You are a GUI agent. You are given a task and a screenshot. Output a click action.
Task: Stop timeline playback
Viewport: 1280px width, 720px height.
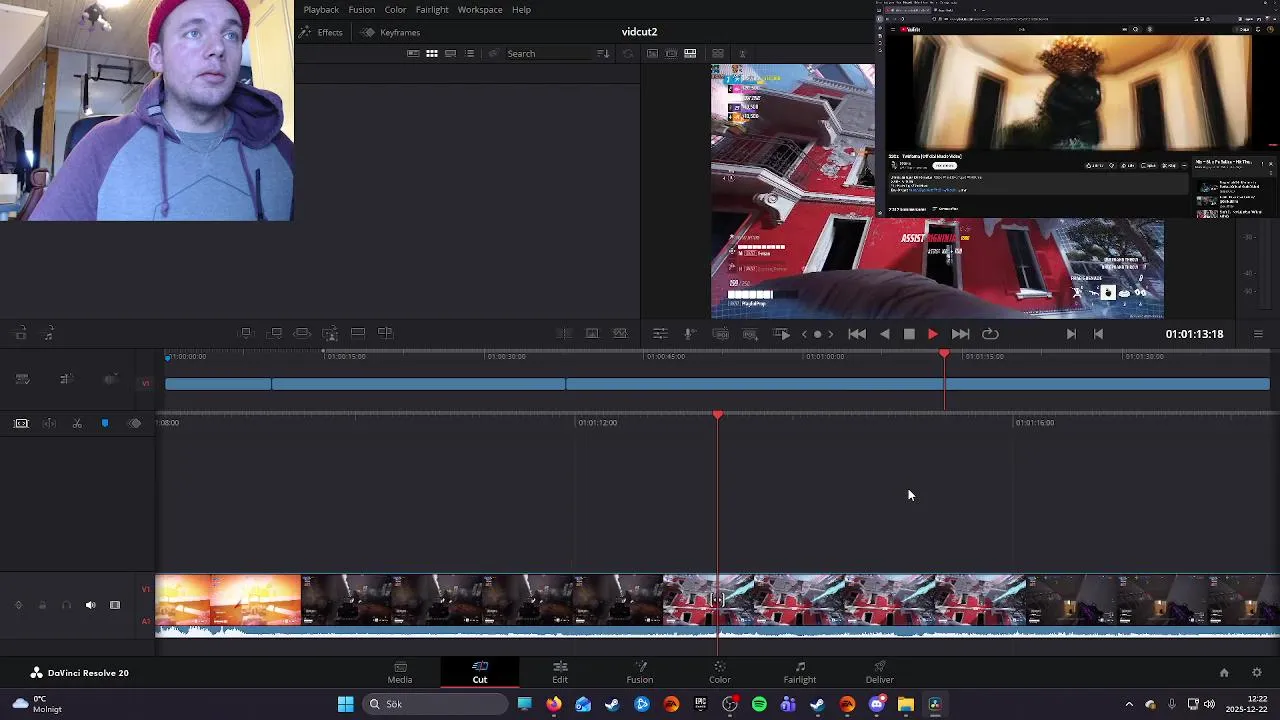coord(909,334)
